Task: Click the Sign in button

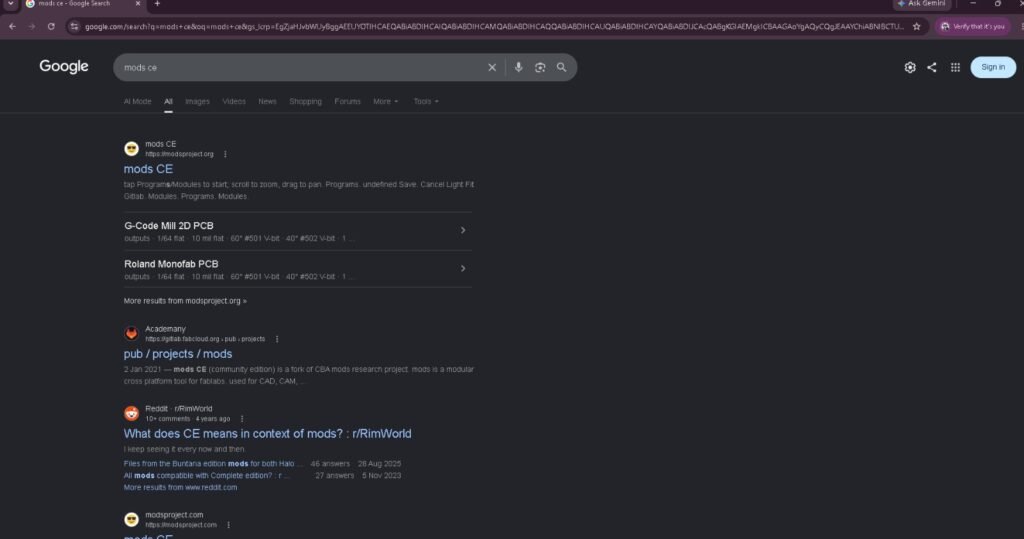Action: [x=993, y=67]
